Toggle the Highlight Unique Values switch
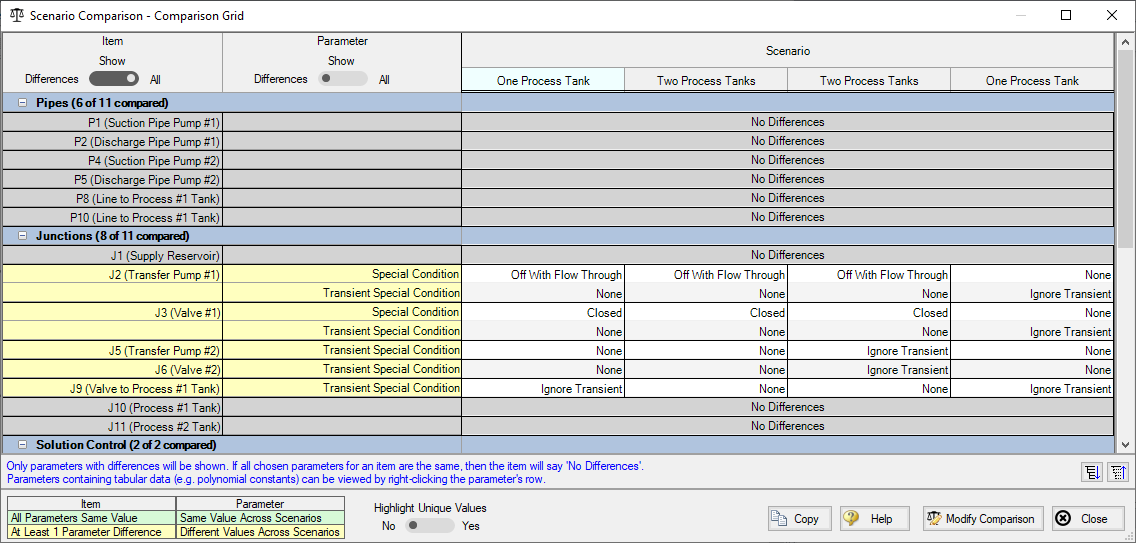 pos(429,526)
